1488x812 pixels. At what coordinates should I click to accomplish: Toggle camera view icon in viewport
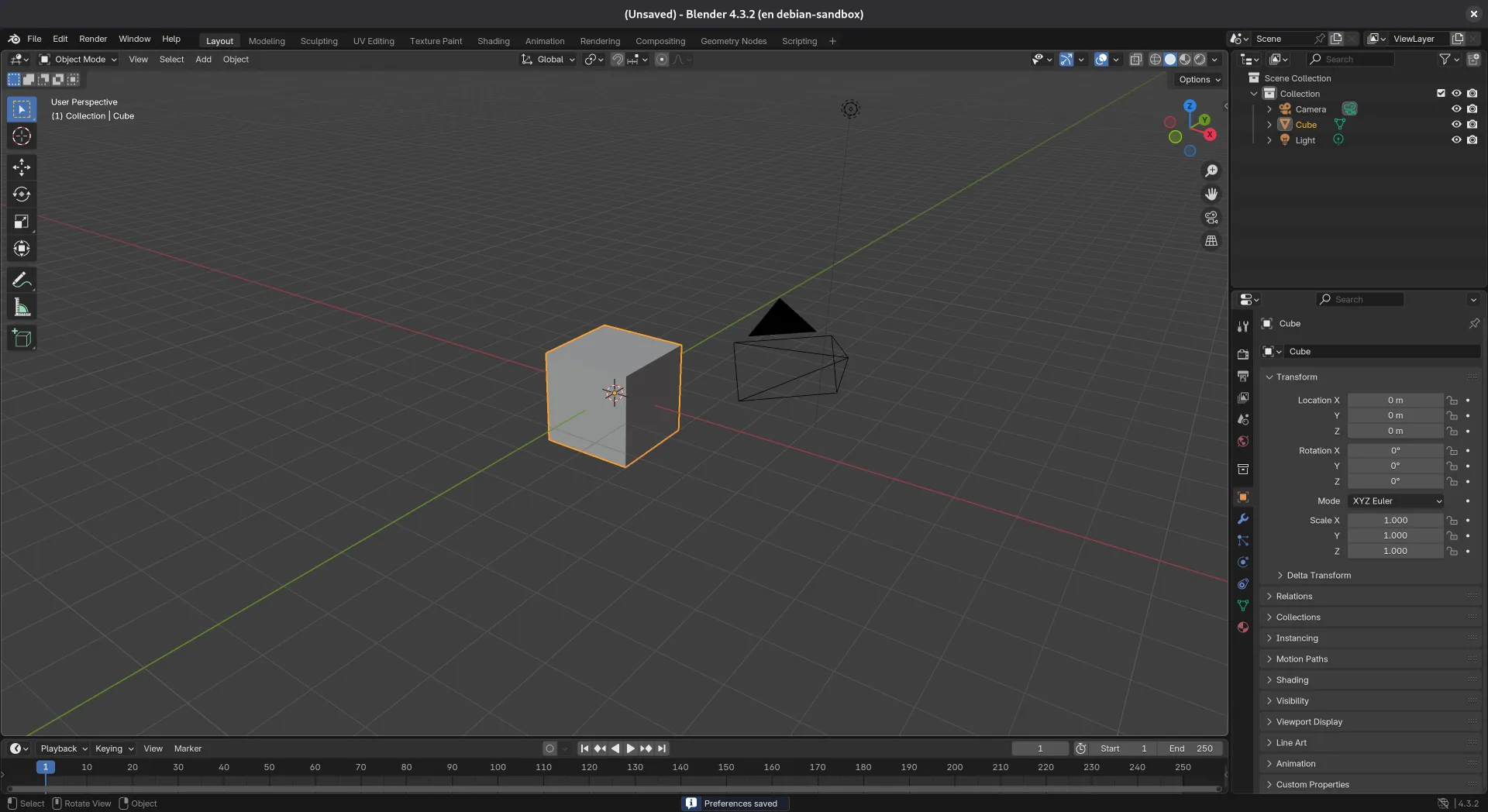(1211, 218)
